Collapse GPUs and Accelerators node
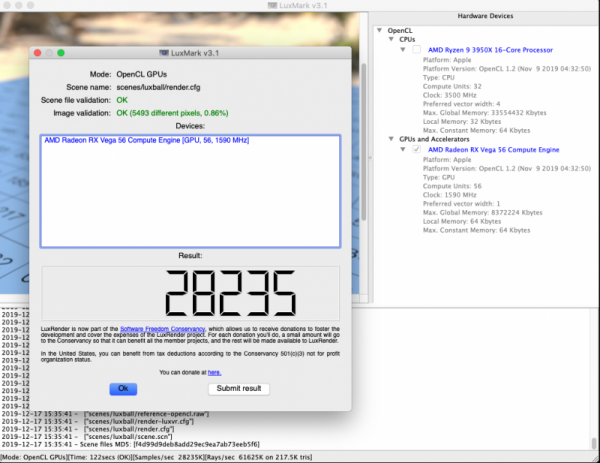Image resolution: width=600 pixels, height=463 pixels. (391, 139)
